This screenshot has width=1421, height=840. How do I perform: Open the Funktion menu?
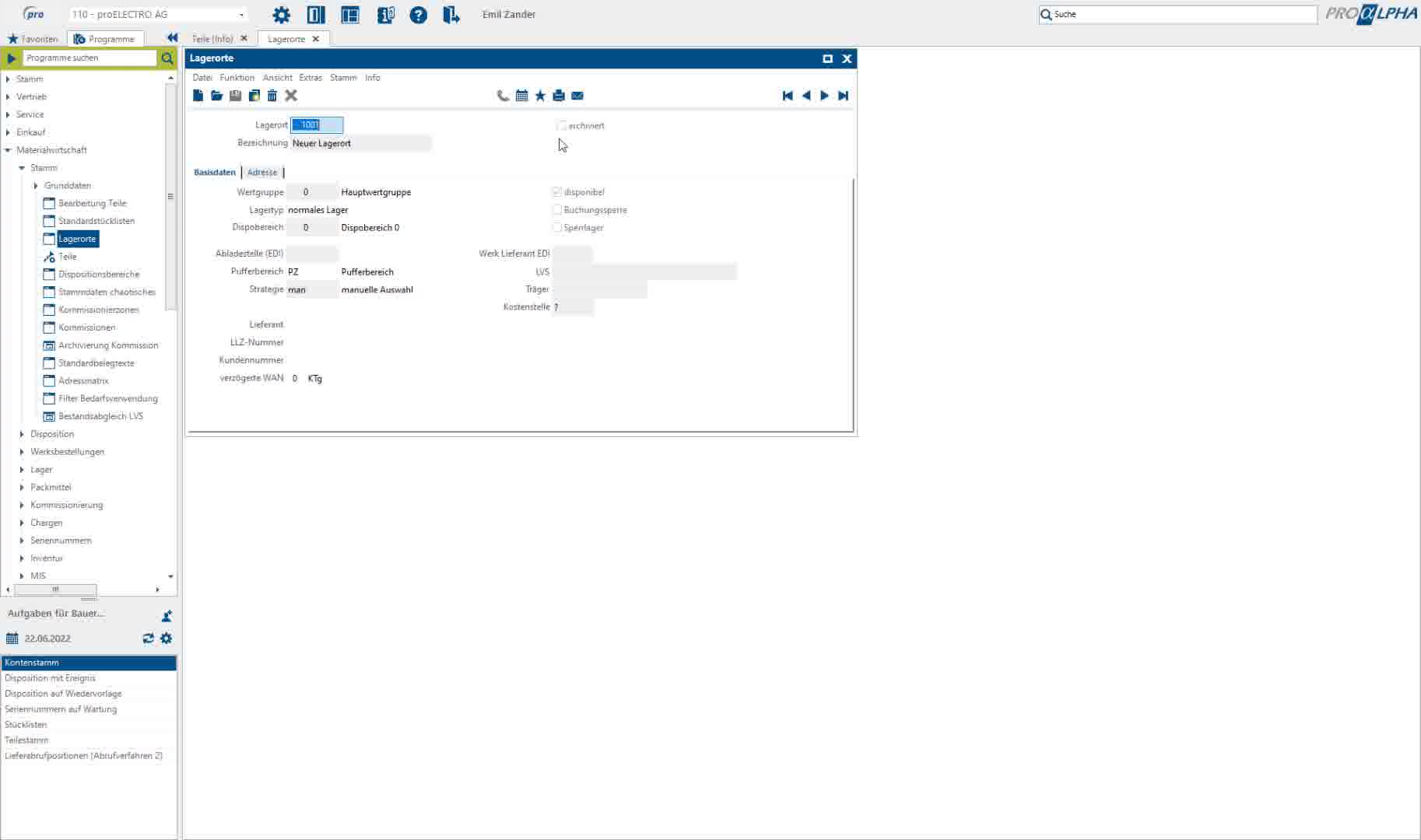coord(237,78)
